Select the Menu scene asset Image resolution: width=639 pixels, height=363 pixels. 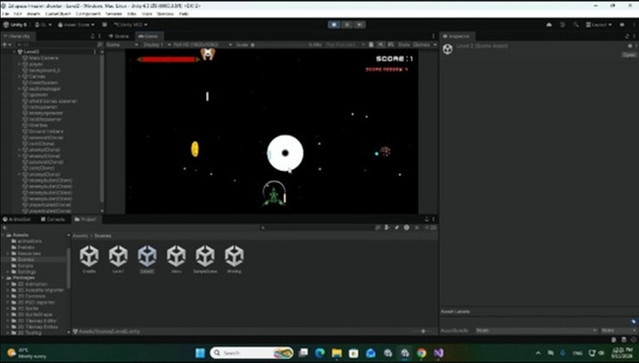click(x=176, y=259)
